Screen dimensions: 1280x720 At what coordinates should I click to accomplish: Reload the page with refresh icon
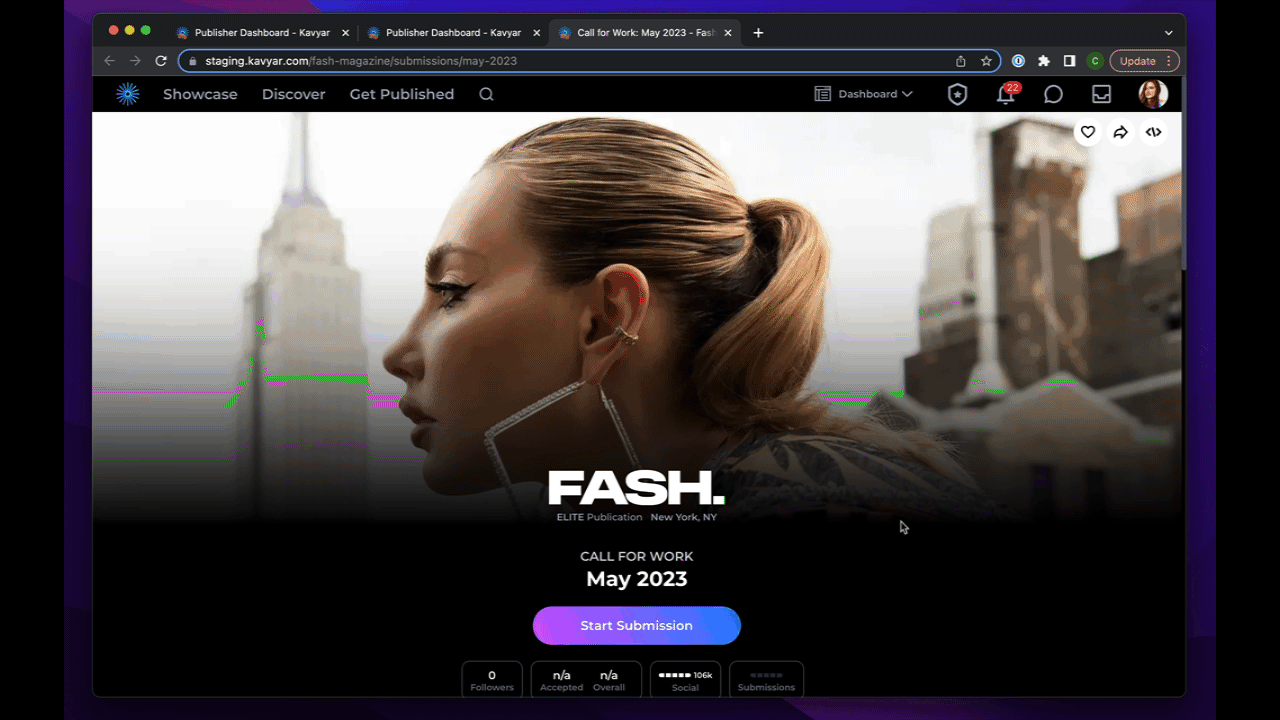[x=161, y=61]
